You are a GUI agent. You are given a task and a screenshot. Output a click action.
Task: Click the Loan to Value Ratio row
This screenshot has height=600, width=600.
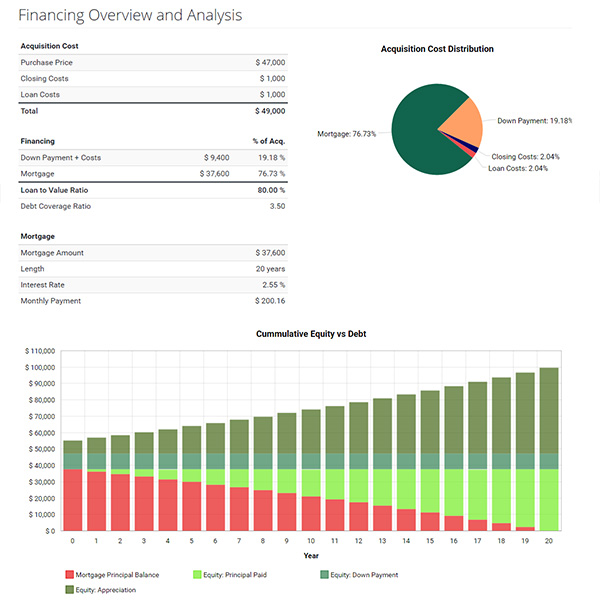[x=153, y=190]
